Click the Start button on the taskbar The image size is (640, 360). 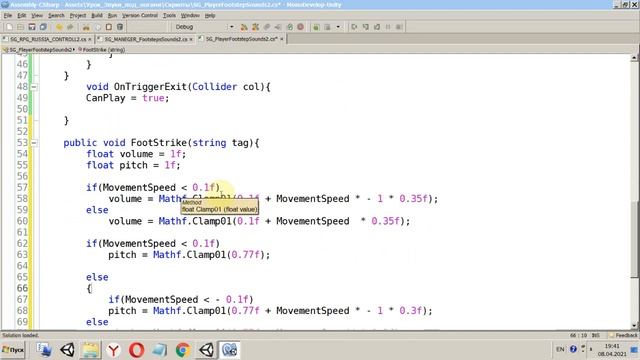click(13, 350)
